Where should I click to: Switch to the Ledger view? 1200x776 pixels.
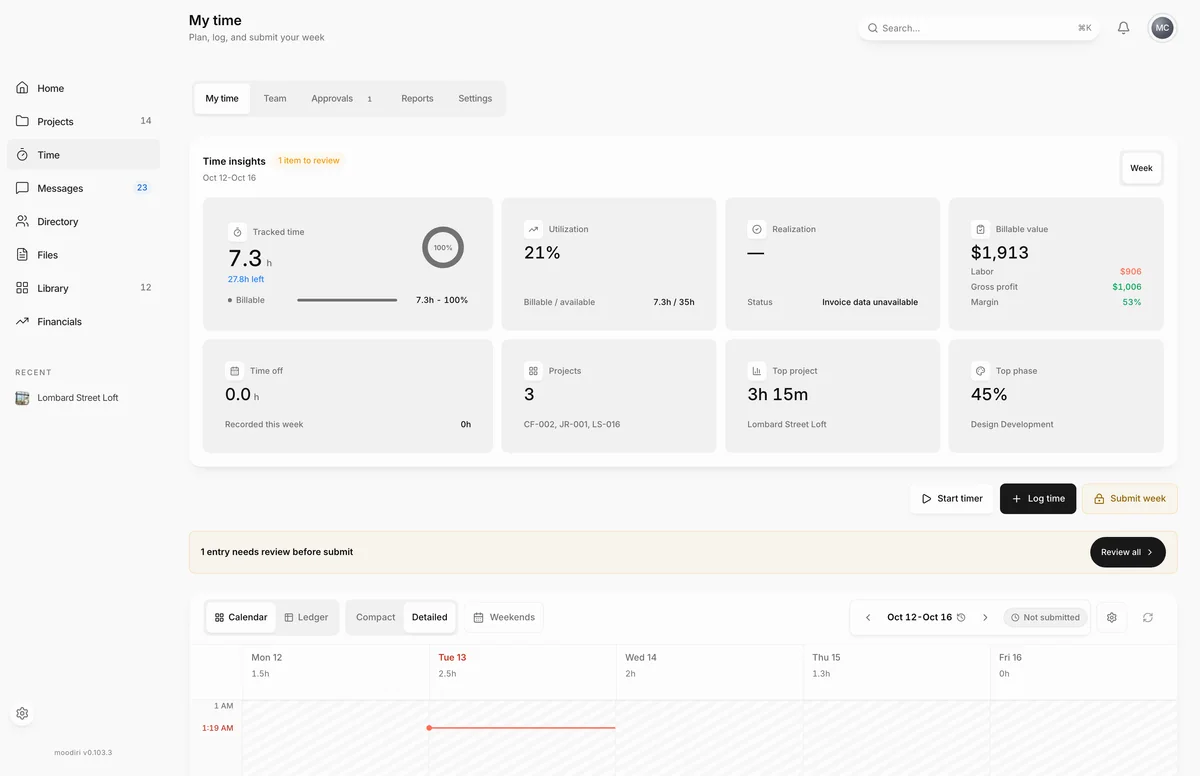tap(306, 618)
